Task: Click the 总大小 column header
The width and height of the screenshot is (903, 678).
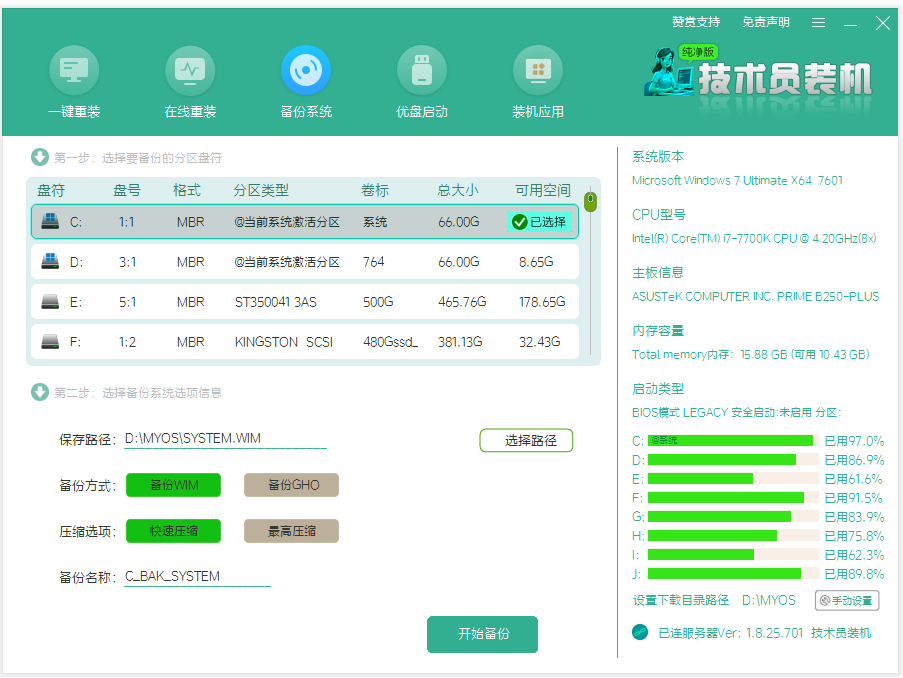Action: (458, 190)
